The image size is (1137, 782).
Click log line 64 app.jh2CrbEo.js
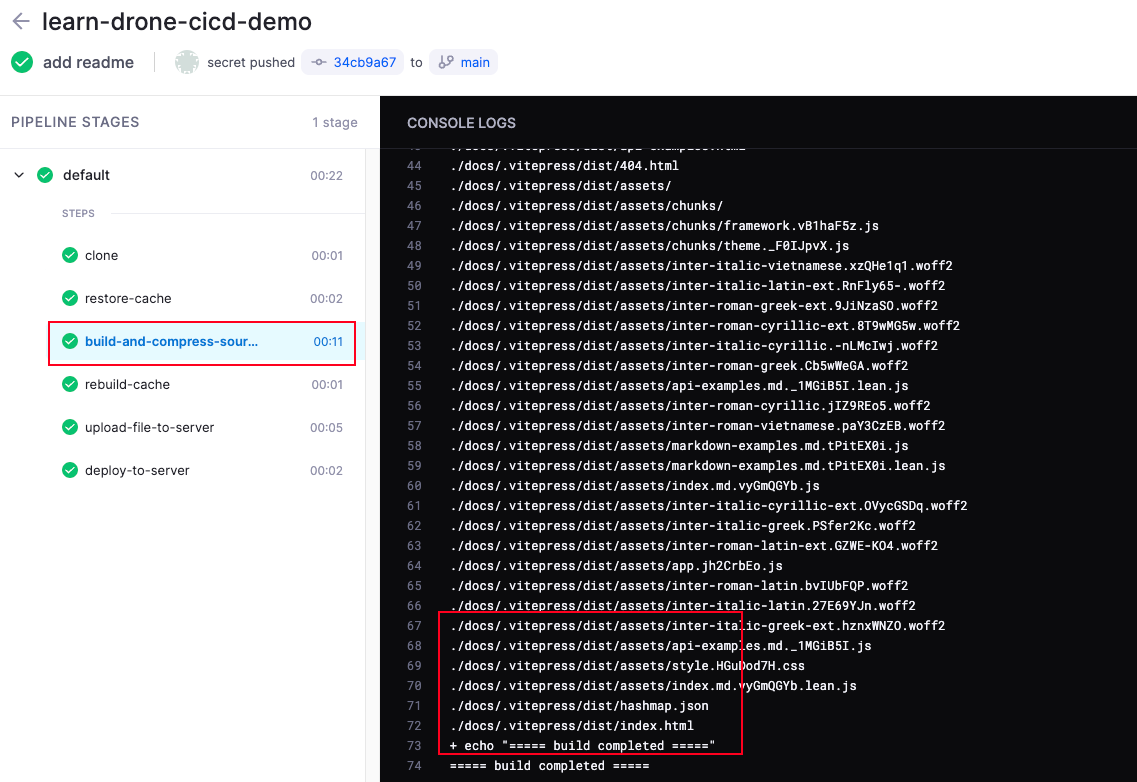click(616, 565)
